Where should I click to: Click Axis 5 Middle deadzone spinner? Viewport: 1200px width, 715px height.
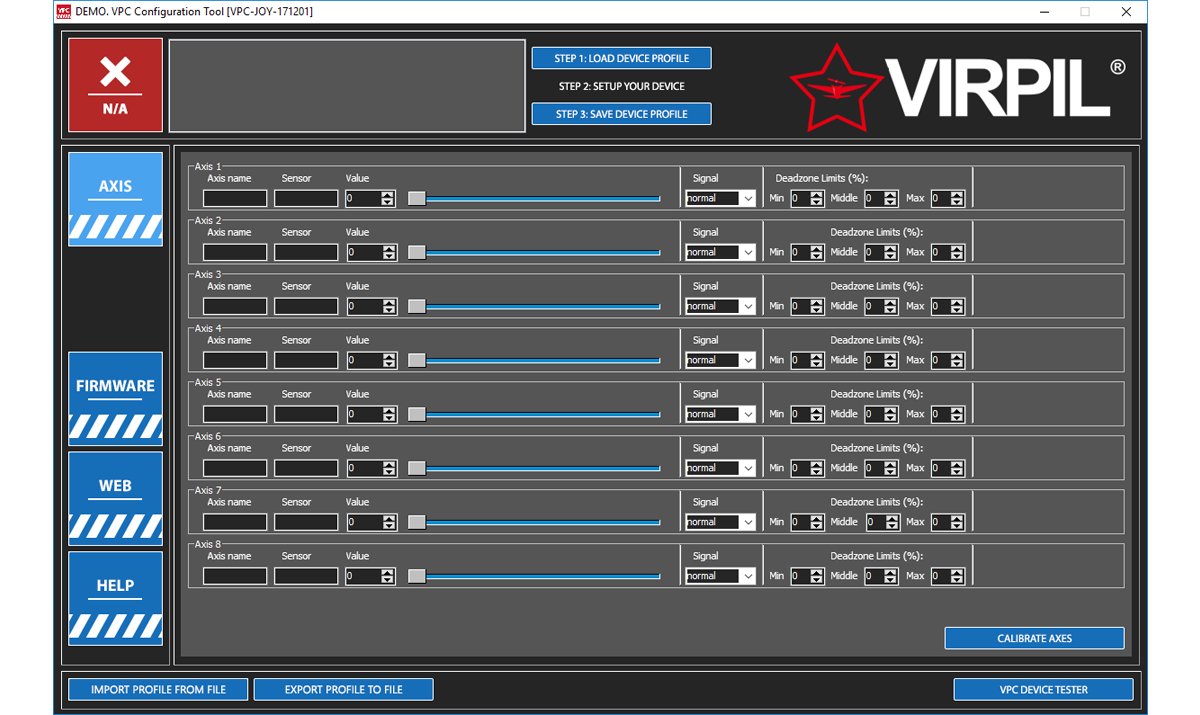tap(881, 414)
